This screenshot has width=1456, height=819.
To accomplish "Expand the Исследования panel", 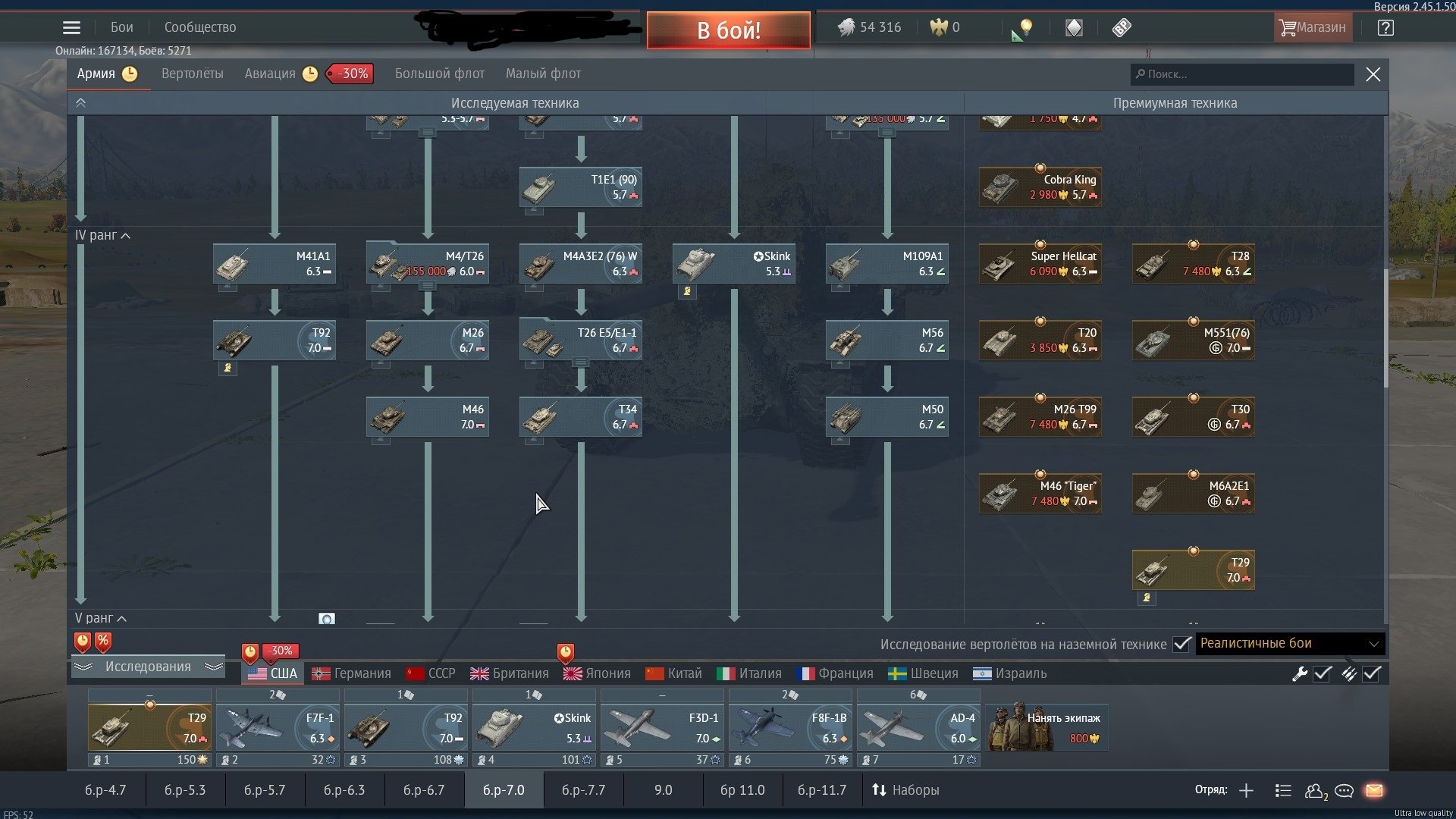I will 148,667.
